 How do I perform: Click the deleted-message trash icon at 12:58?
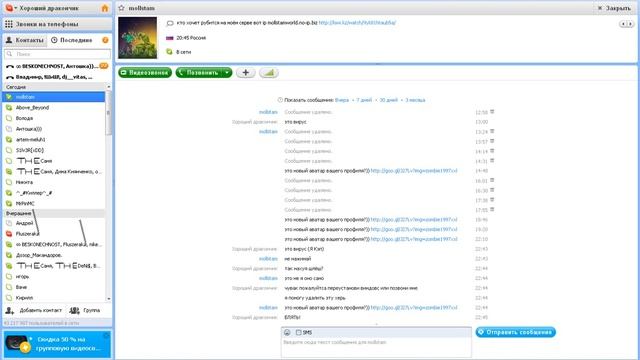coord(492,111)
